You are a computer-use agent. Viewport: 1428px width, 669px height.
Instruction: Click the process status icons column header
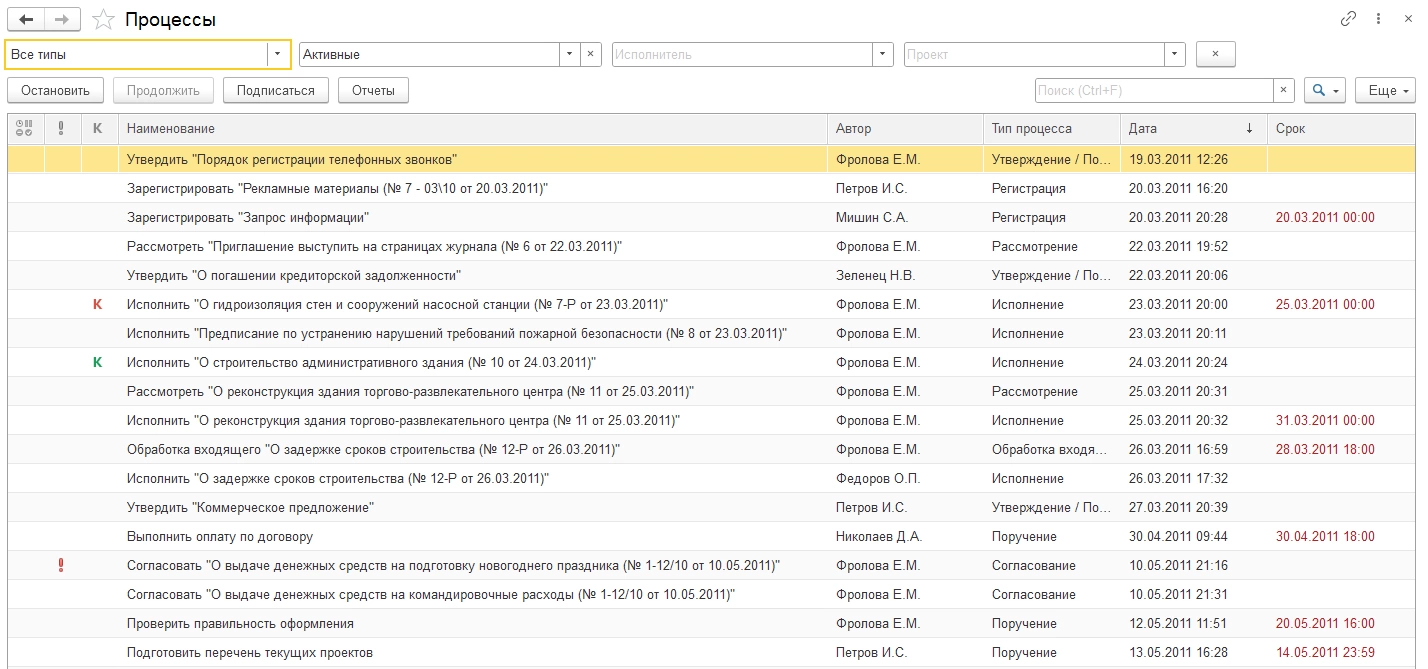25,128
